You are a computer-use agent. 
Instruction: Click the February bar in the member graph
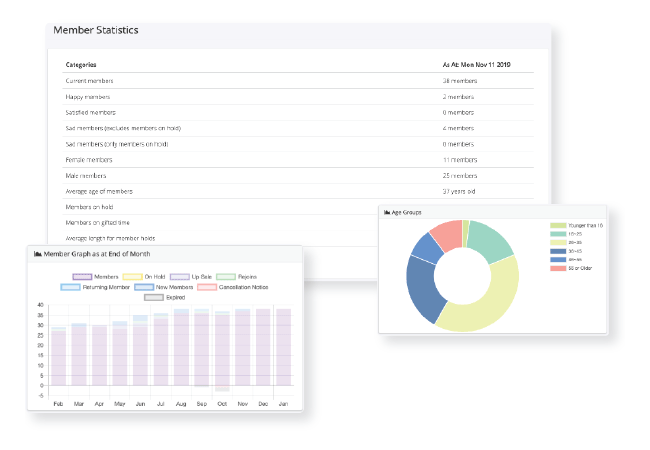click(58, 357)
